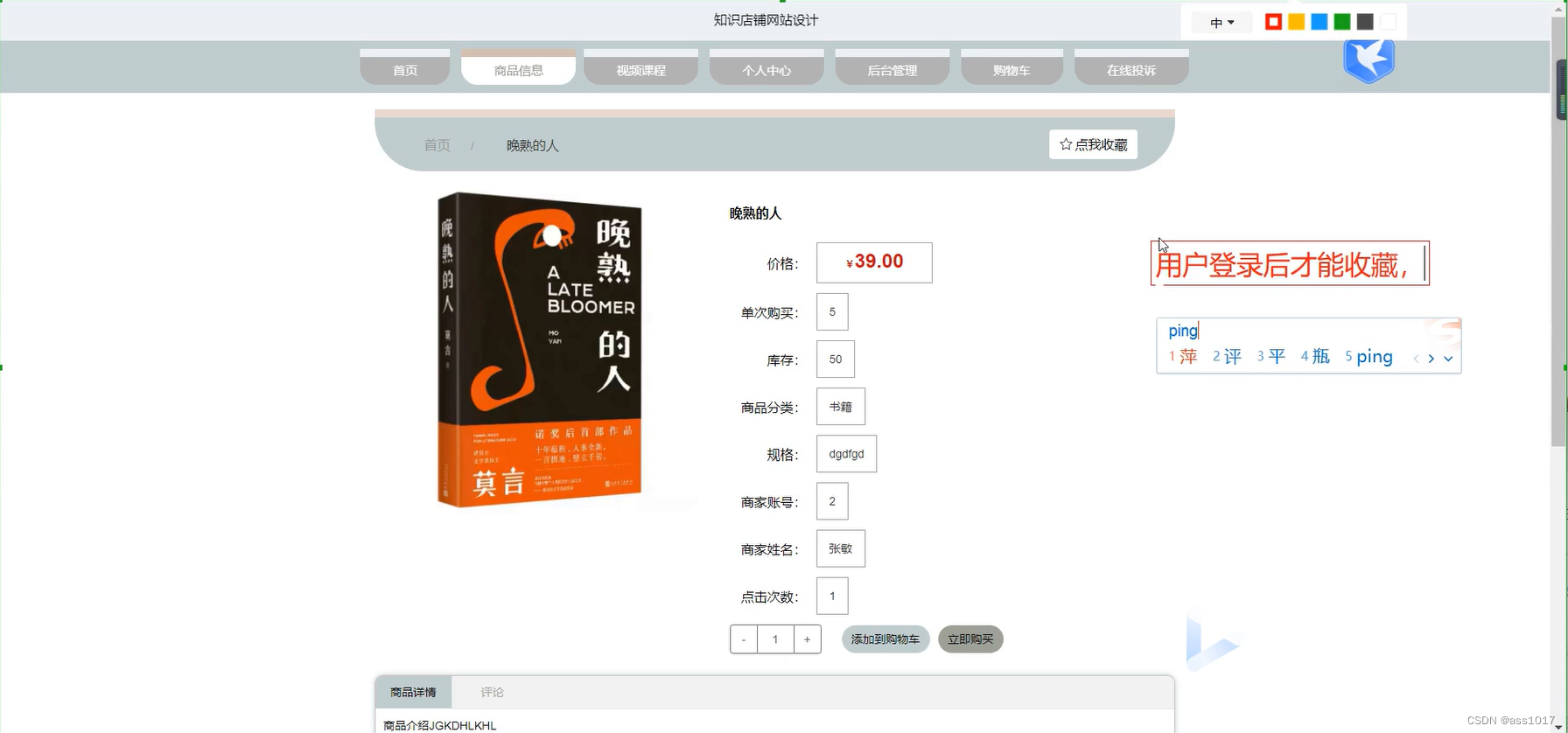This screenshot has width=1568, height=733.
Task: Pick the red rectangle annotation tool
Action: click(1273, 22)
